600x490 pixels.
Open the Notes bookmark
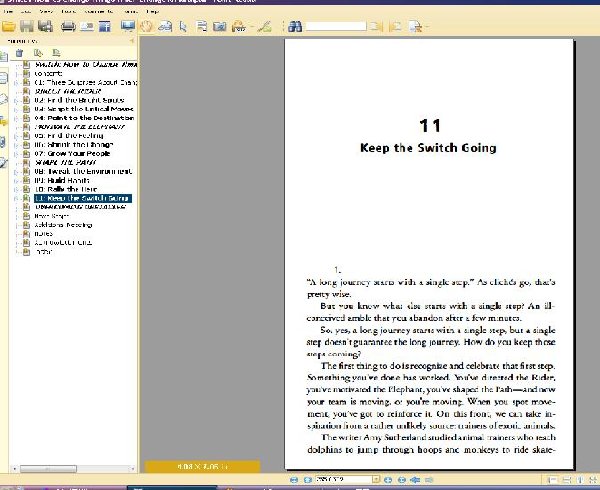(x=44, y=233)
